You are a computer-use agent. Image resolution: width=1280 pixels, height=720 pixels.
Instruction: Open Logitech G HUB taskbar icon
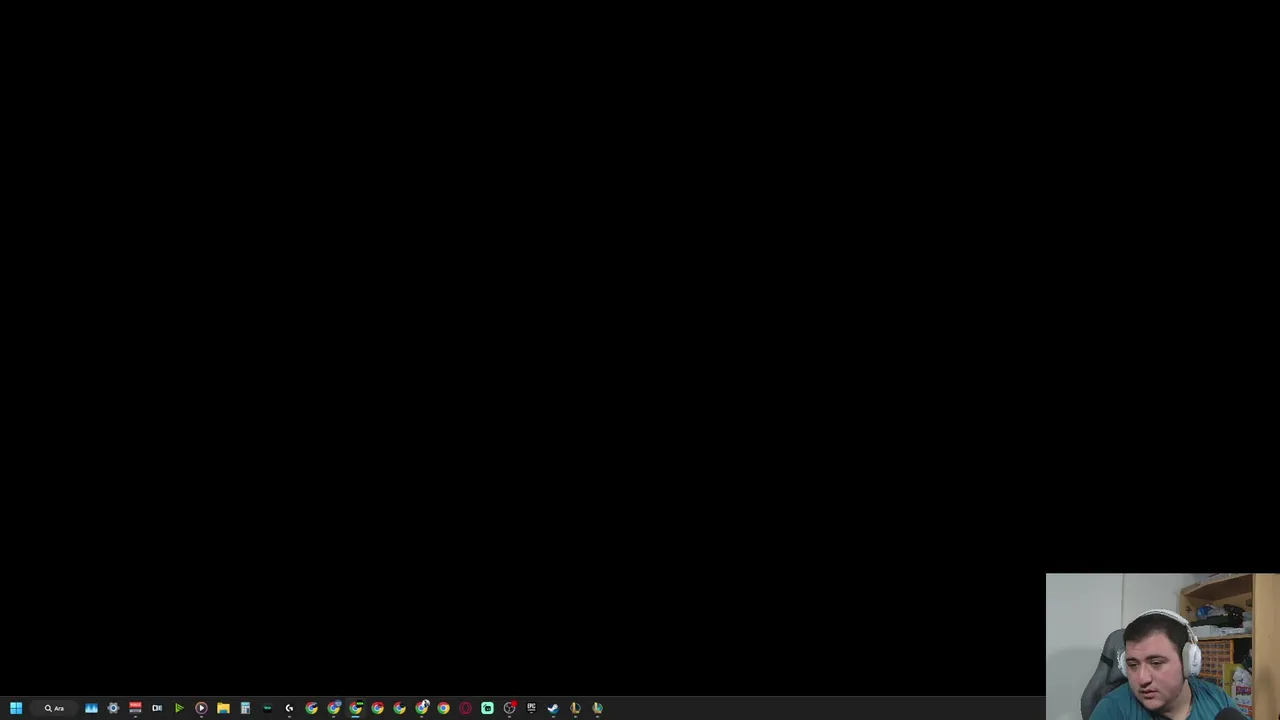289,708
